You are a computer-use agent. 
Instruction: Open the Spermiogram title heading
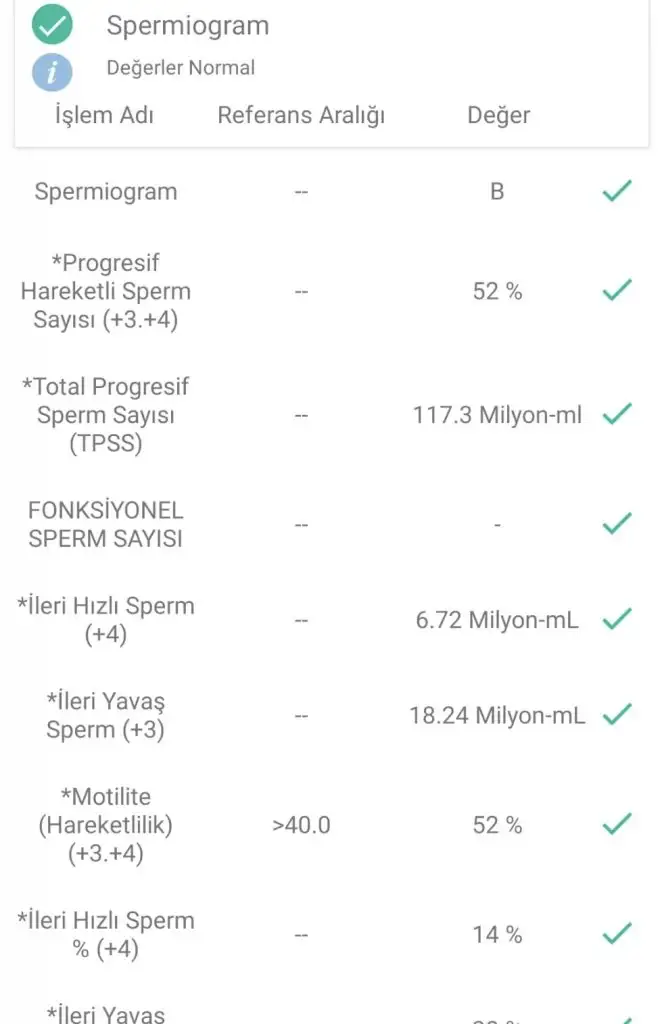tap(188, 26)
